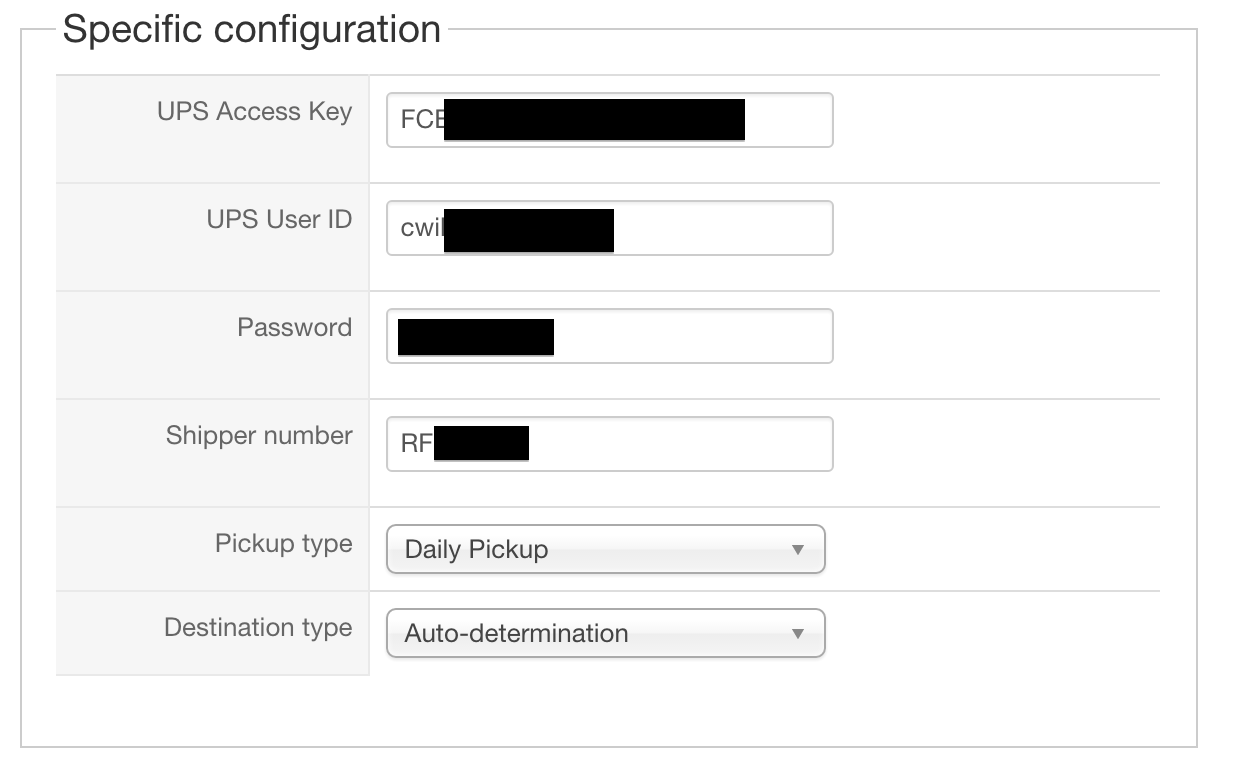Click the "Shipper number" label
Viewport: 1244px width, 764px height.
point(259,435)
